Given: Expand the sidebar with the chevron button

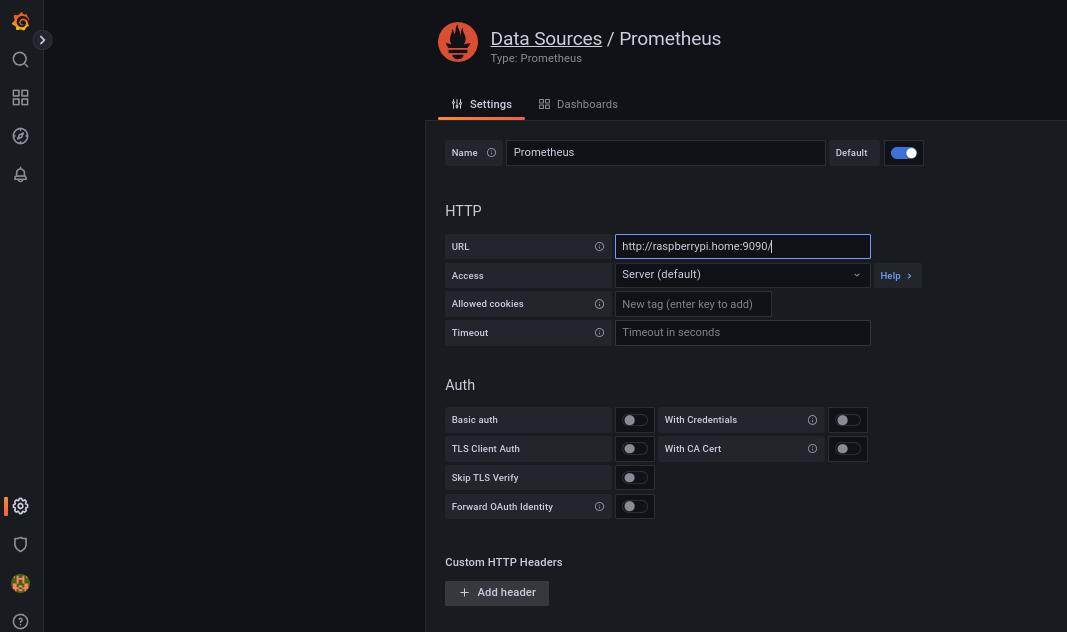Looking at the screenshot, I should (42, 40).
